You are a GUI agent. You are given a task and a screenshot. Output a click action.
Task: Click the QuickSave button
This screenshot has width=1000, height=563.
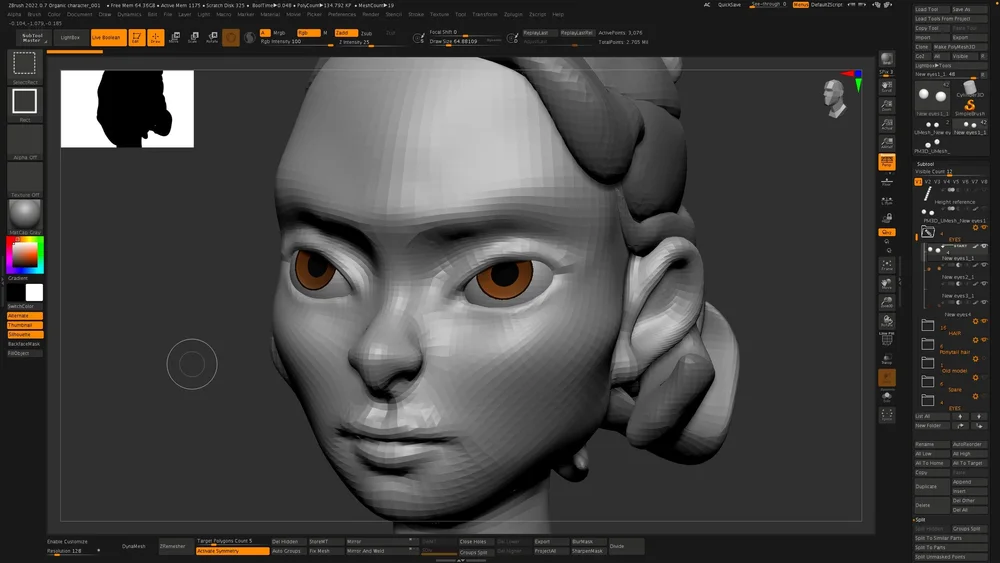pos(729,4)
